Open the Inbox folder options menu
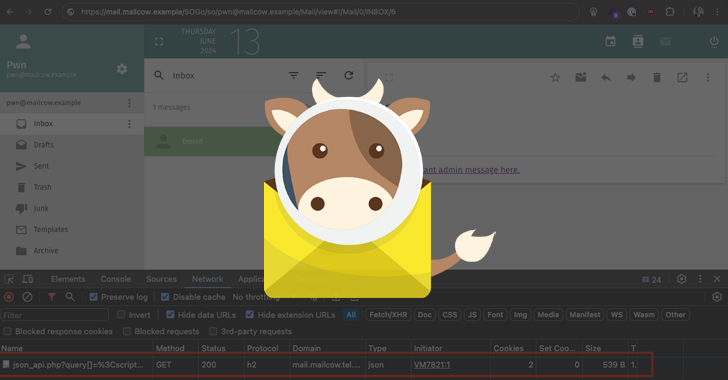This screenshot has height=380, width=728. [129, 124]
